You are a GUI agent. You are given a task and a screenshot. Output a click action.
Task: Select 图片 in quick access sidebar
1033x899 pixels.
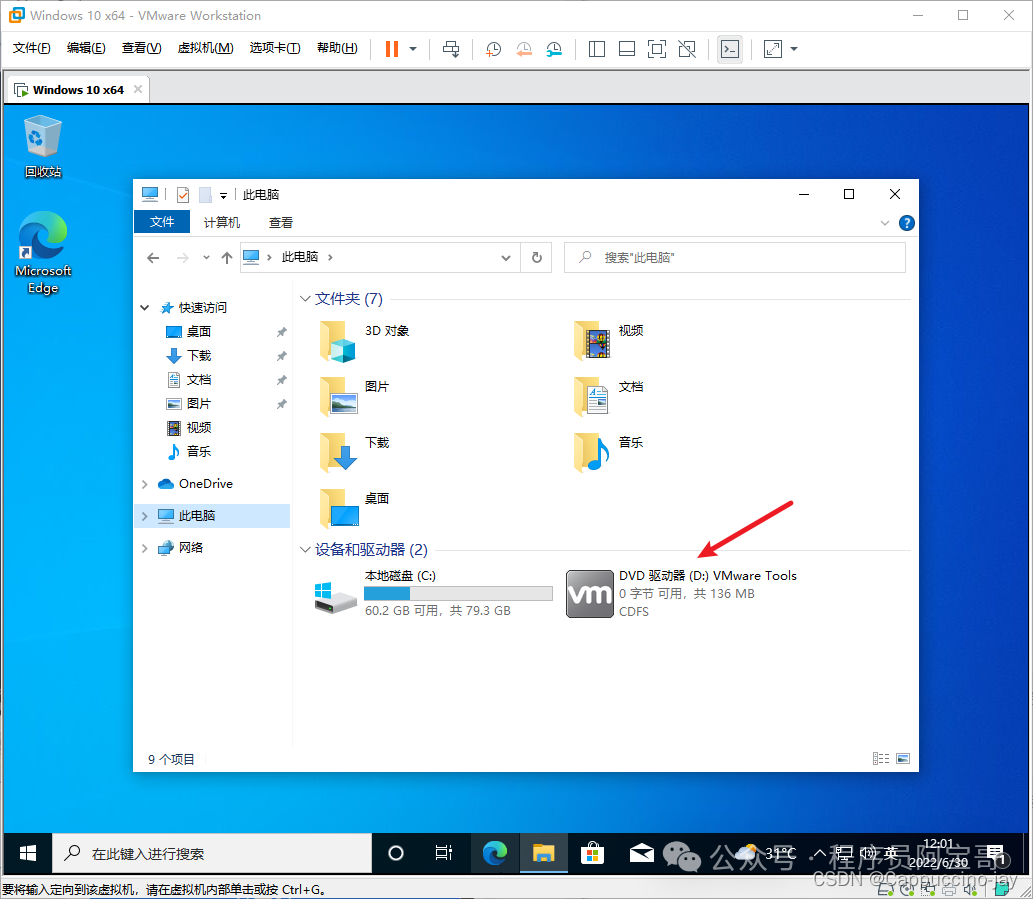(x=198, y=403)
